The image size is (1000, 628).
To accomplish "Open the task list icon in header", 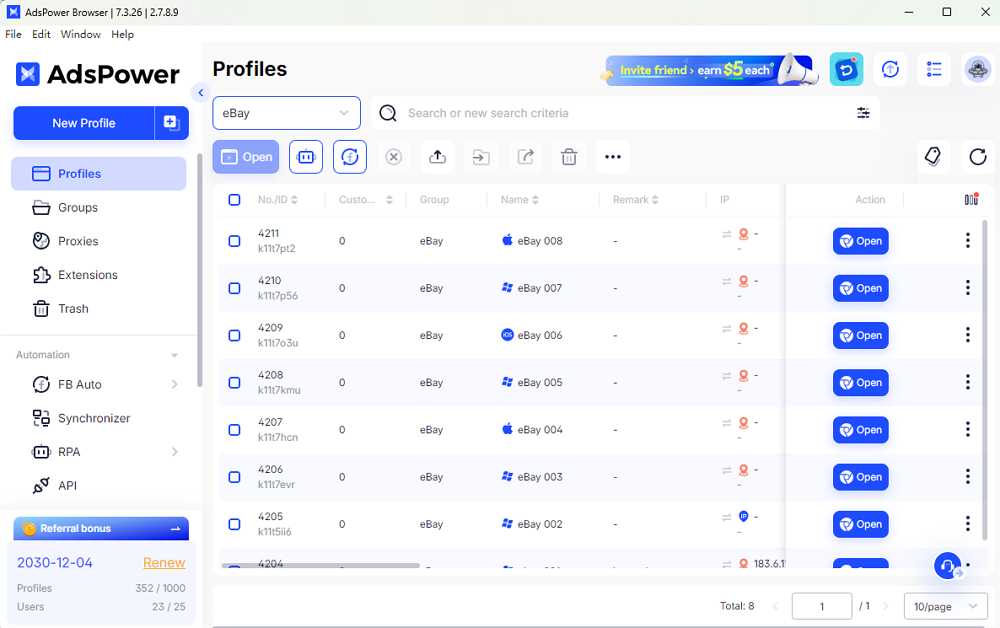I will click(934, 69).
